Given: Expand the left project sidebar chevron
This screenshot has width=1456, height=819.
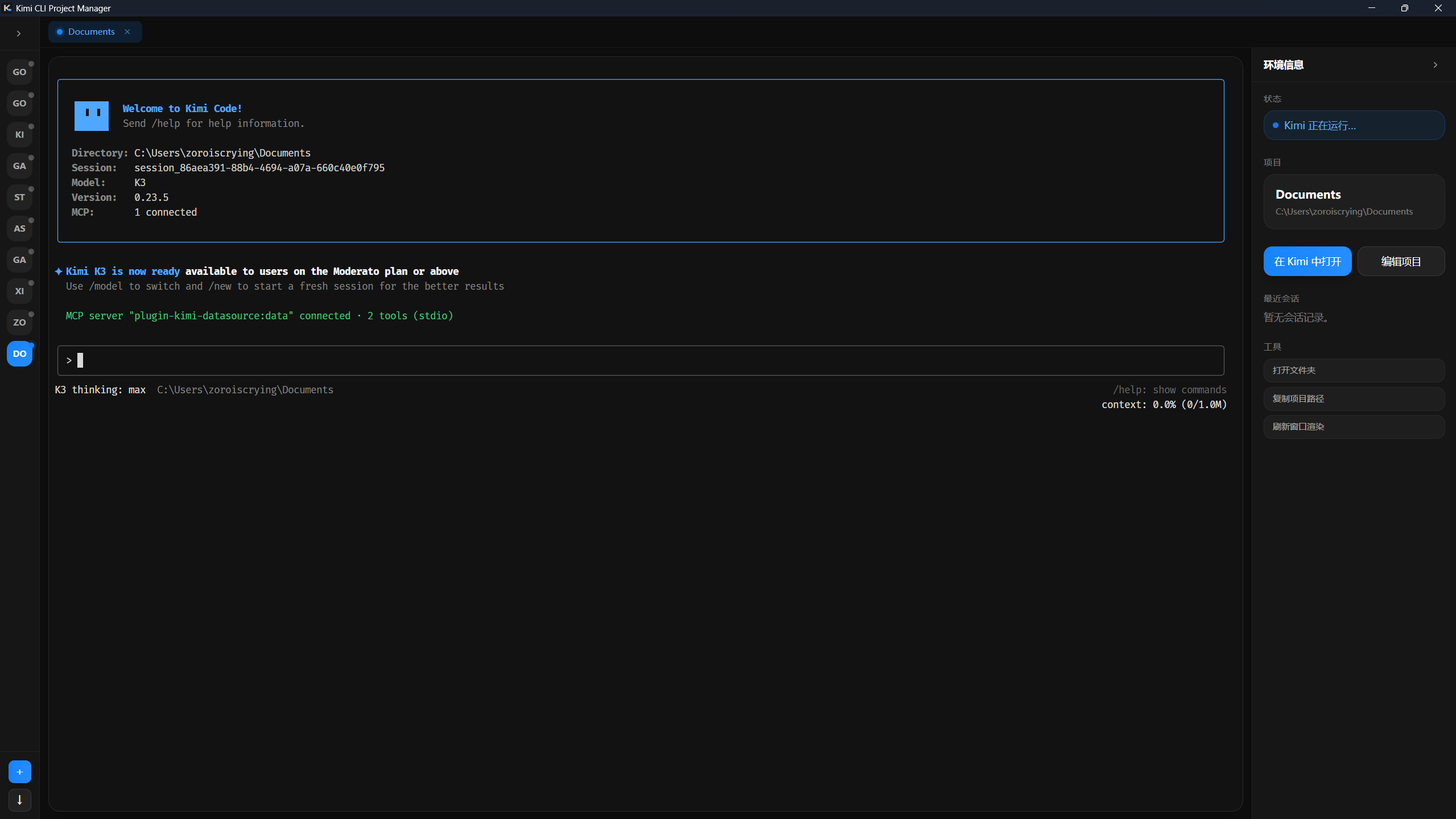Looking at the screenshot, I should pyautogui.click(x=19, y=34).
